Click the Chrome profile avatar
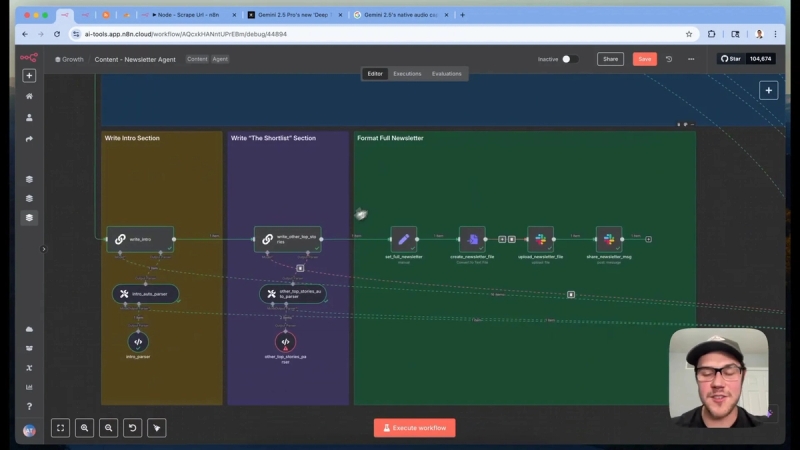800x450 pixels. pyautogui.click(x=759, y=34)
